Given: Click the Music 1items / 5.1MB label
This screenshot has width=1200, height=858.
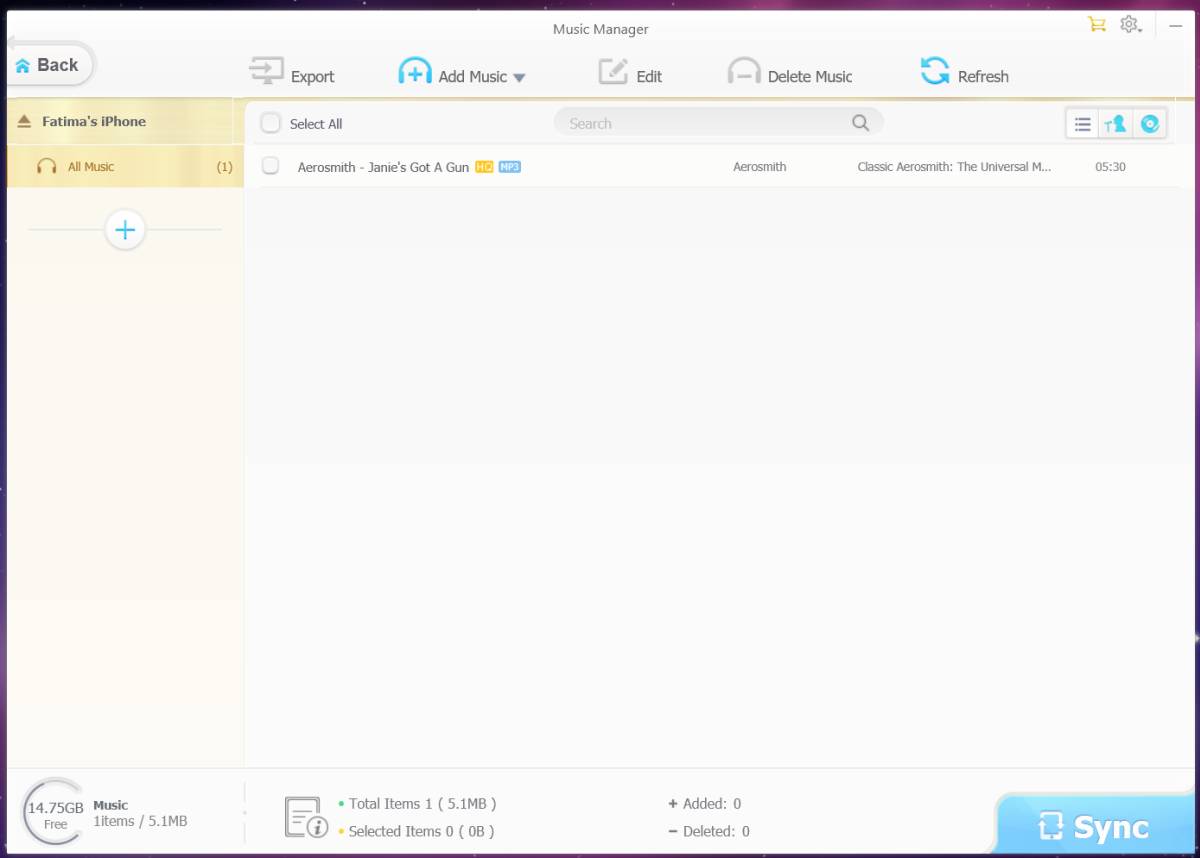Looking at the screenshot, I should [140, 813].
